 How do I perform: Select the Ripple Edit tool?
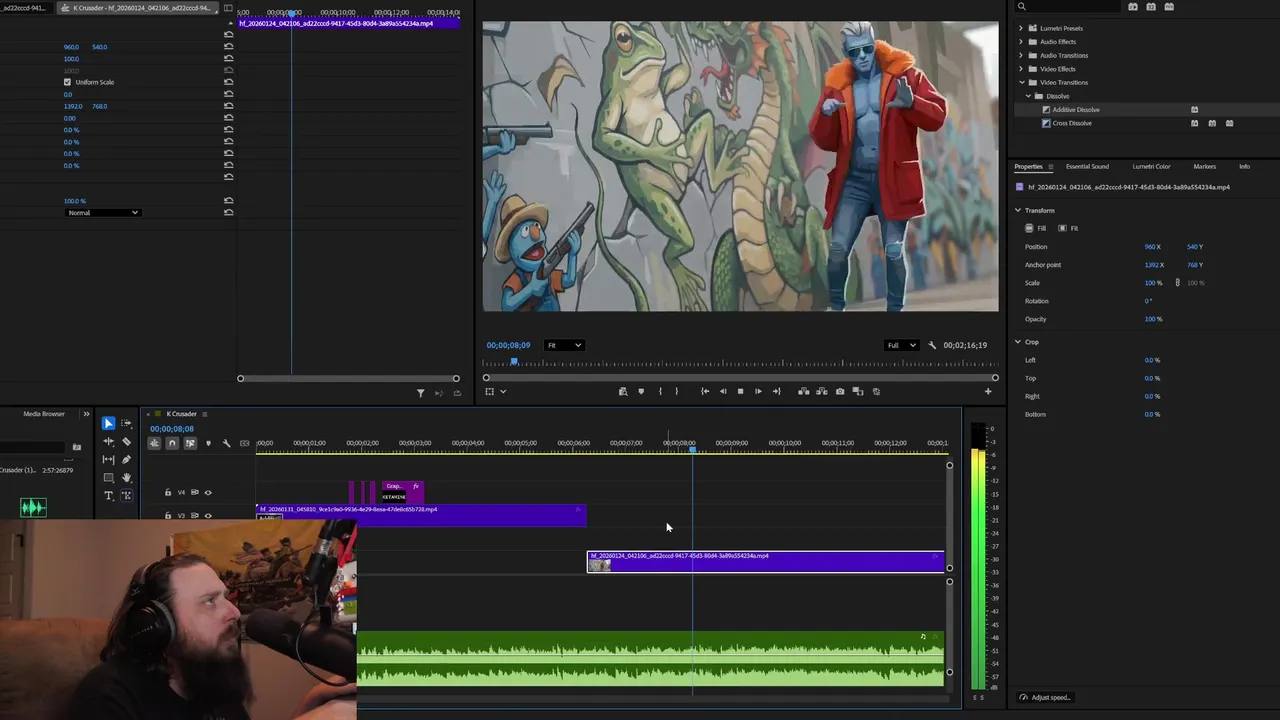click(108, 441)
